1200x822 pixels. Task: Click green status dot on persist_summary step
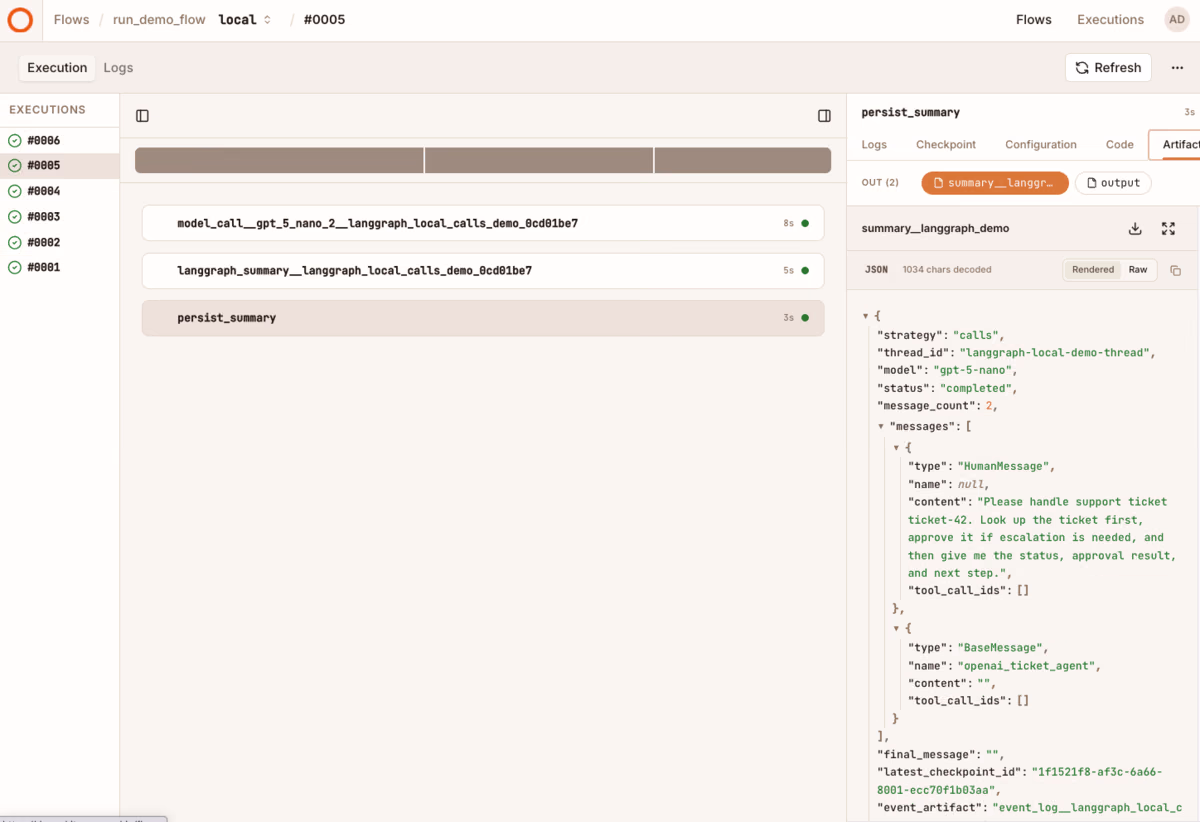(805, 318)
